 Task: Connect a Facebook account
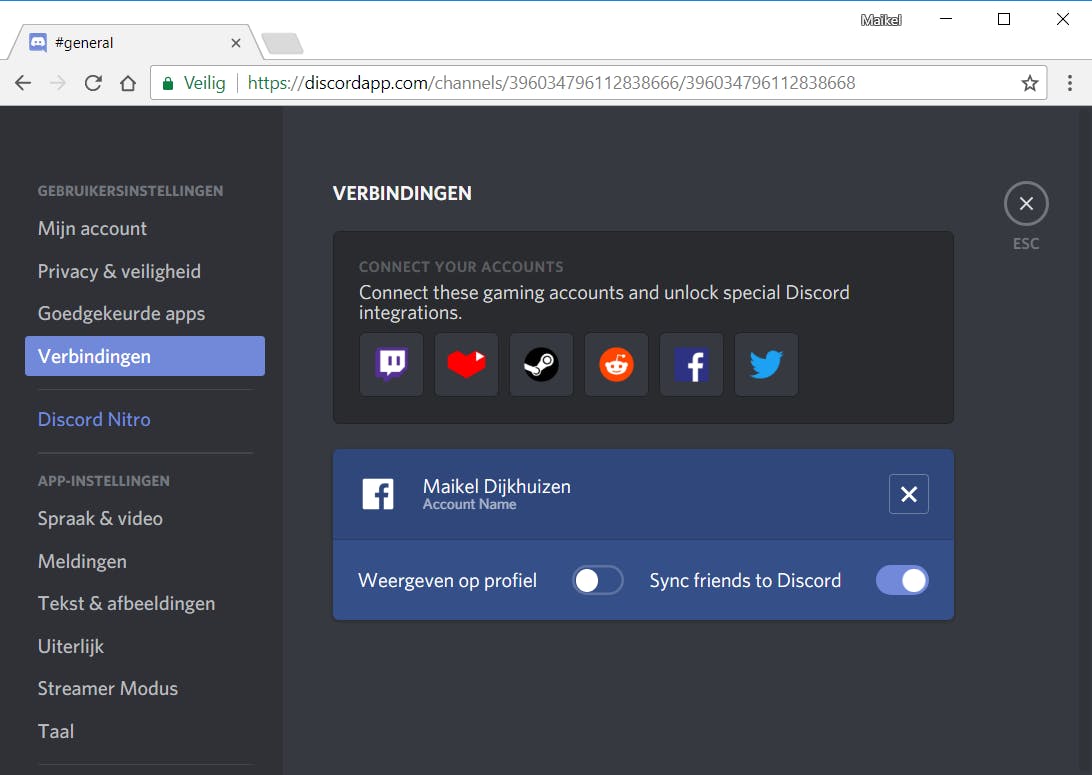(x=691, y=364)
